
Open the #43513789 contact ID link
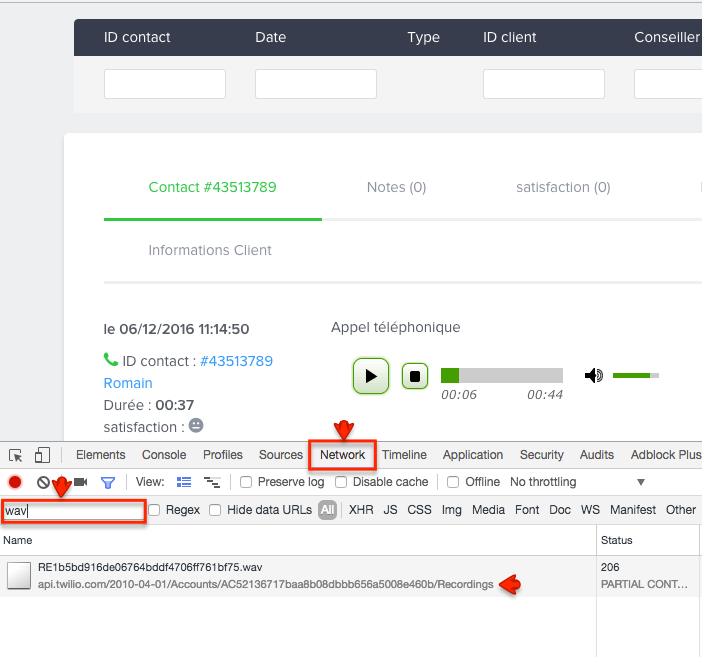[236, 361]
